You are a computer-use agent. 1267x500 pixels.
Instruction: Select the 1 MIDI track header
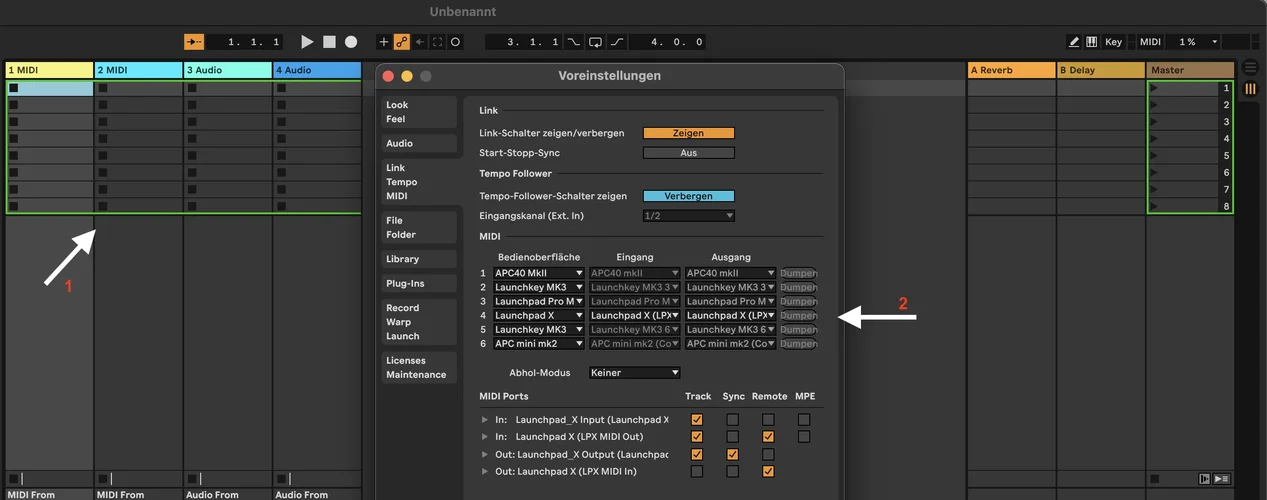49,70
